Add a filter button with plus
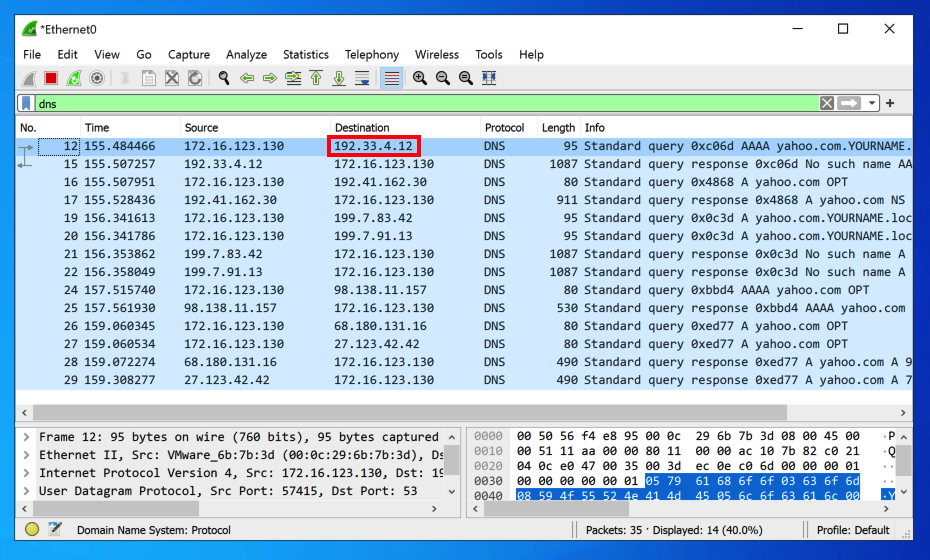This screenshot has height=560, width=930. (x=890, y=103)
